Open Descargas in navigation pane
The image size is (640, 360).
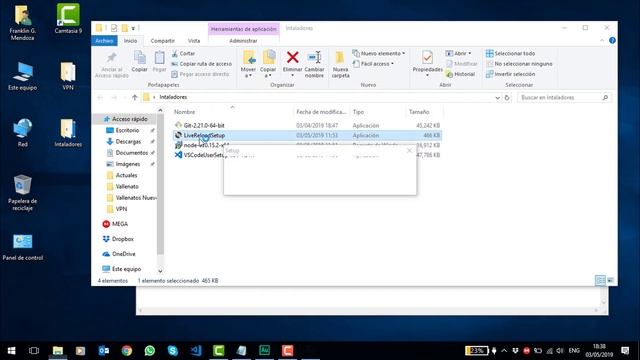pos(128,142)
